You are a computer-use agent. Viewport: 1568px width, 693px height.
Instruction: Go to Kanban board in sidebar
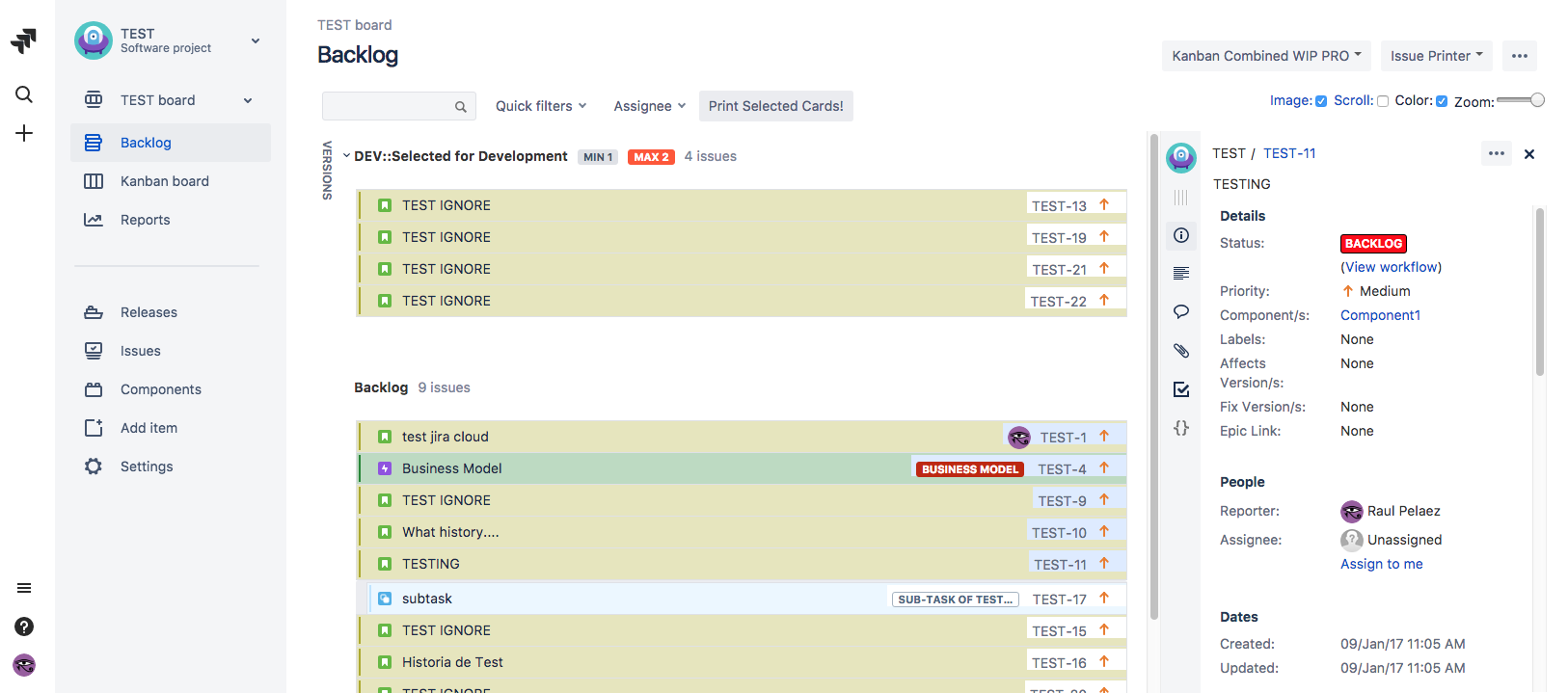[164, 181]
